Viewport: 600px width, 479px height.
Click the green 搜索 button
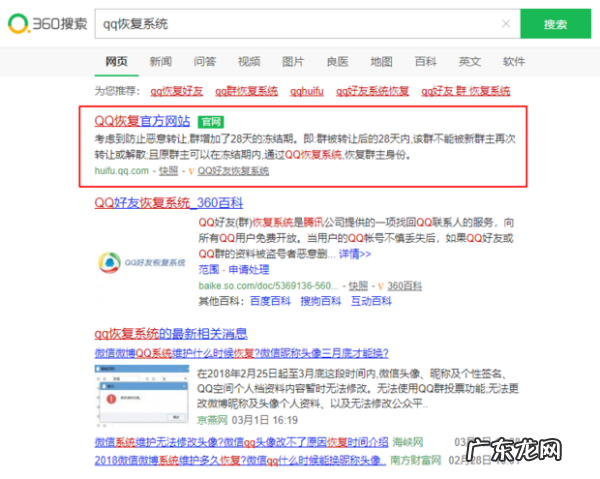pos(555,24)
